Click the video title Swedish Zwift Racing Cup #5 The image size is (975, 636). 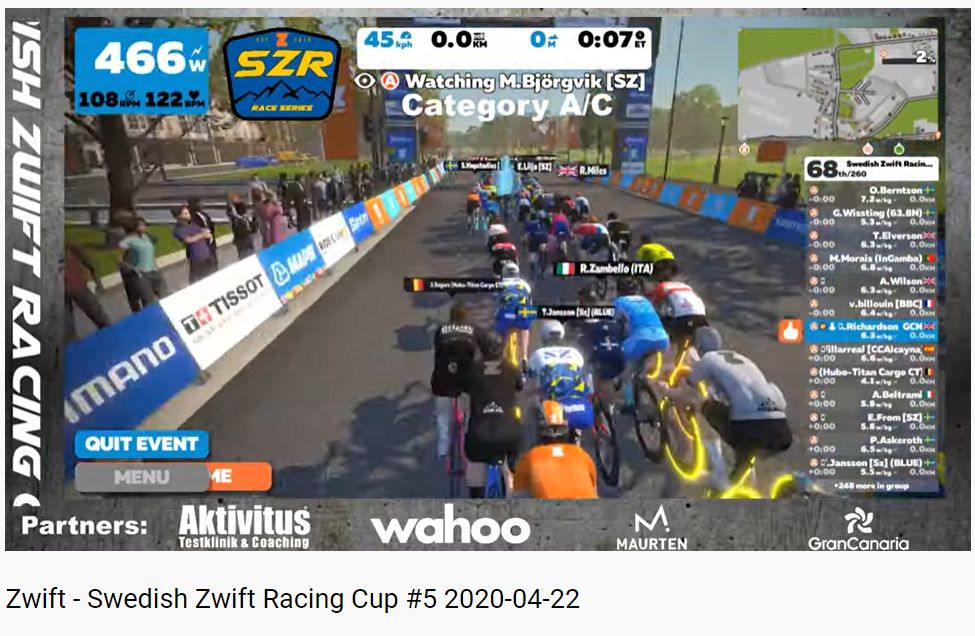(293, 599)
